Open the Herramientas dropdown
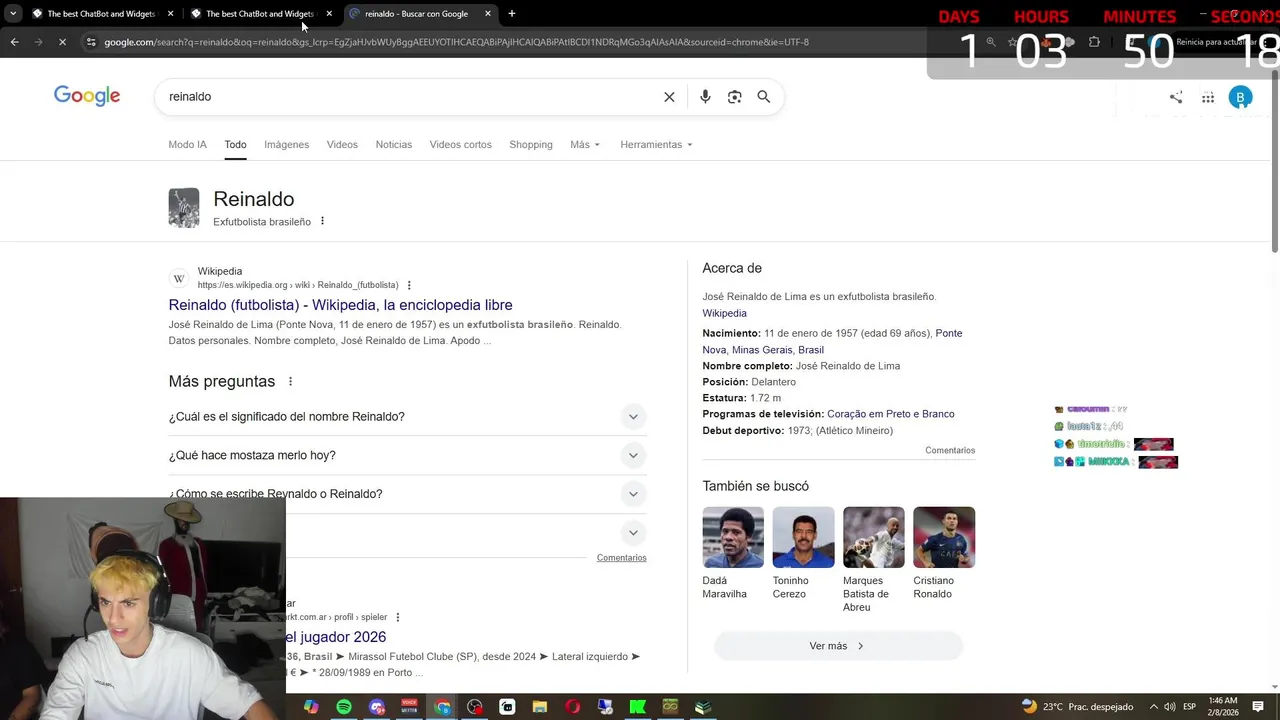1280x720 pixels. 656,145
